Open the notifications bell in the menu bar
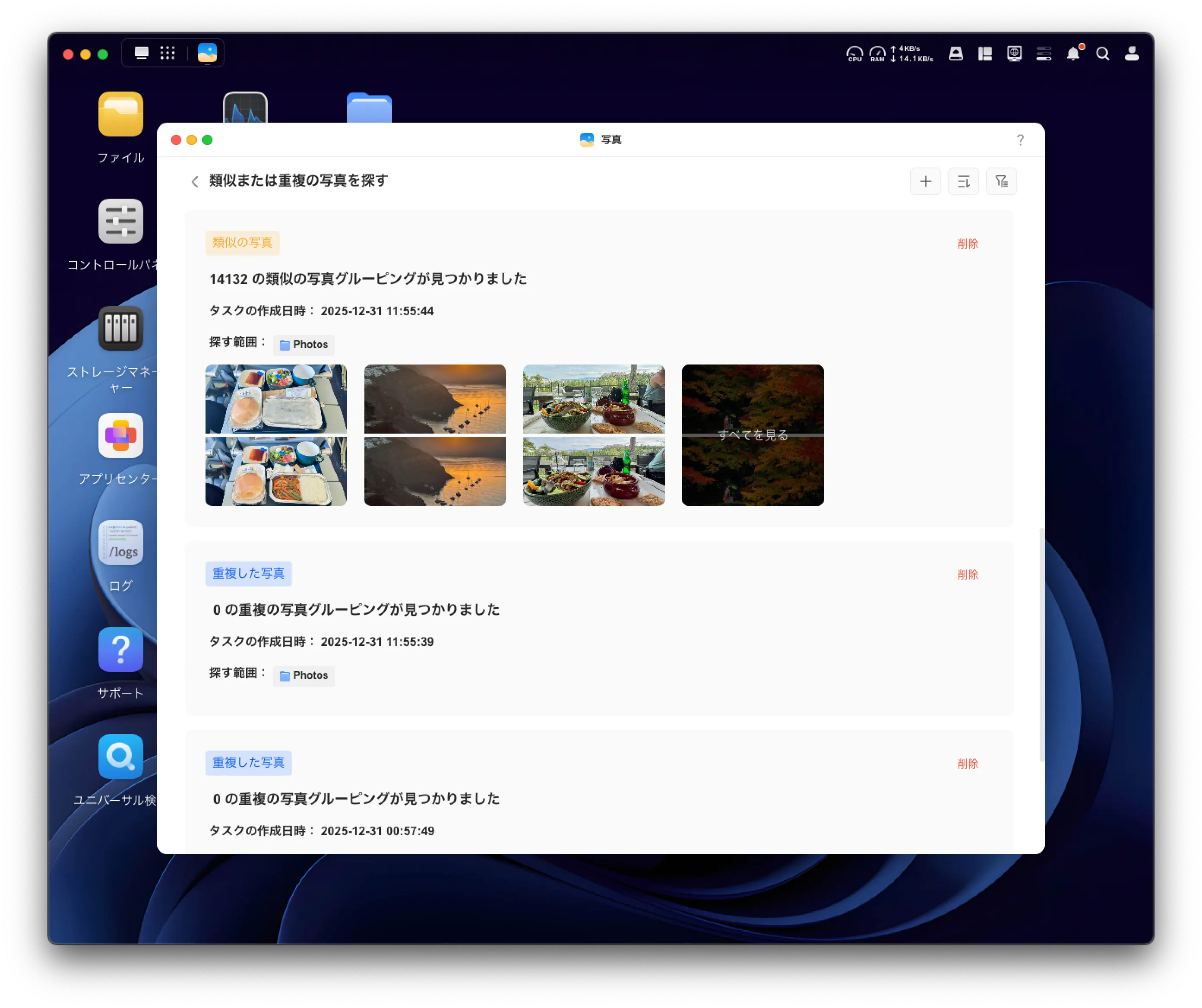 coord(1074,53)
